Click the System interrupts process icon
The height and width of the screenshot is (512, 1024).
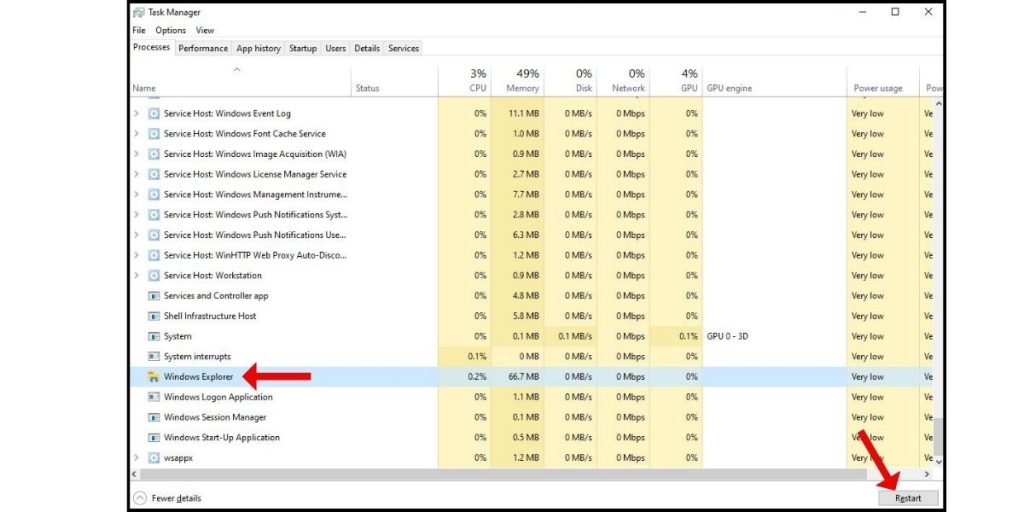(x=153, y=357)
